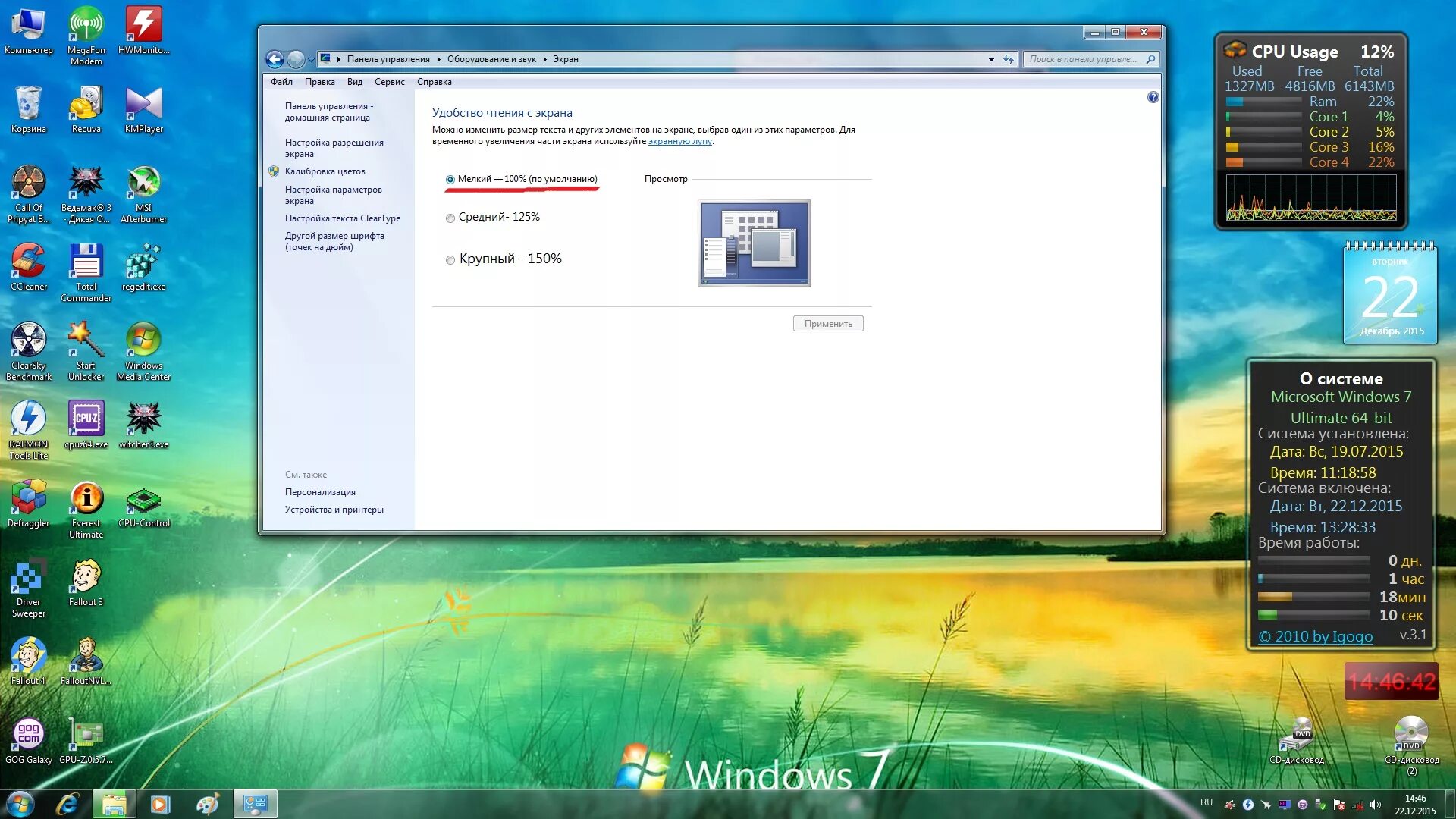Open Windows Explorer taskbar button
Viewport: 1456px width, 819px height.
[x=114, y=804]
